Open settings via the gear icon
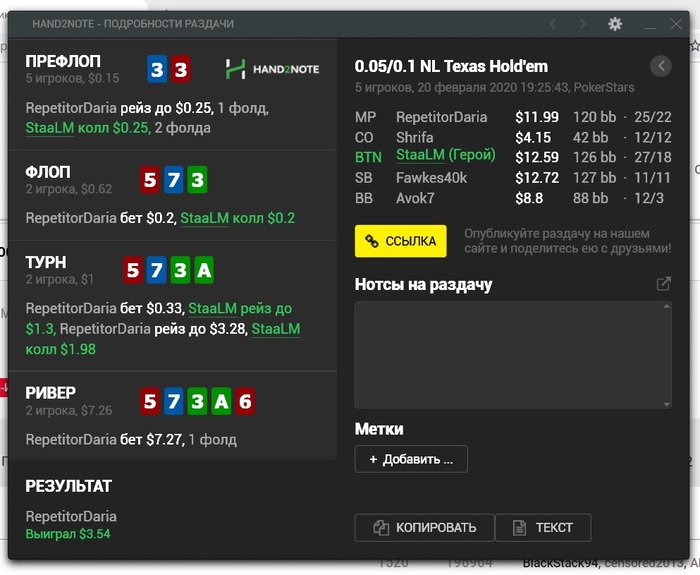This screenshot has height=575, width=700. [615, 24]
